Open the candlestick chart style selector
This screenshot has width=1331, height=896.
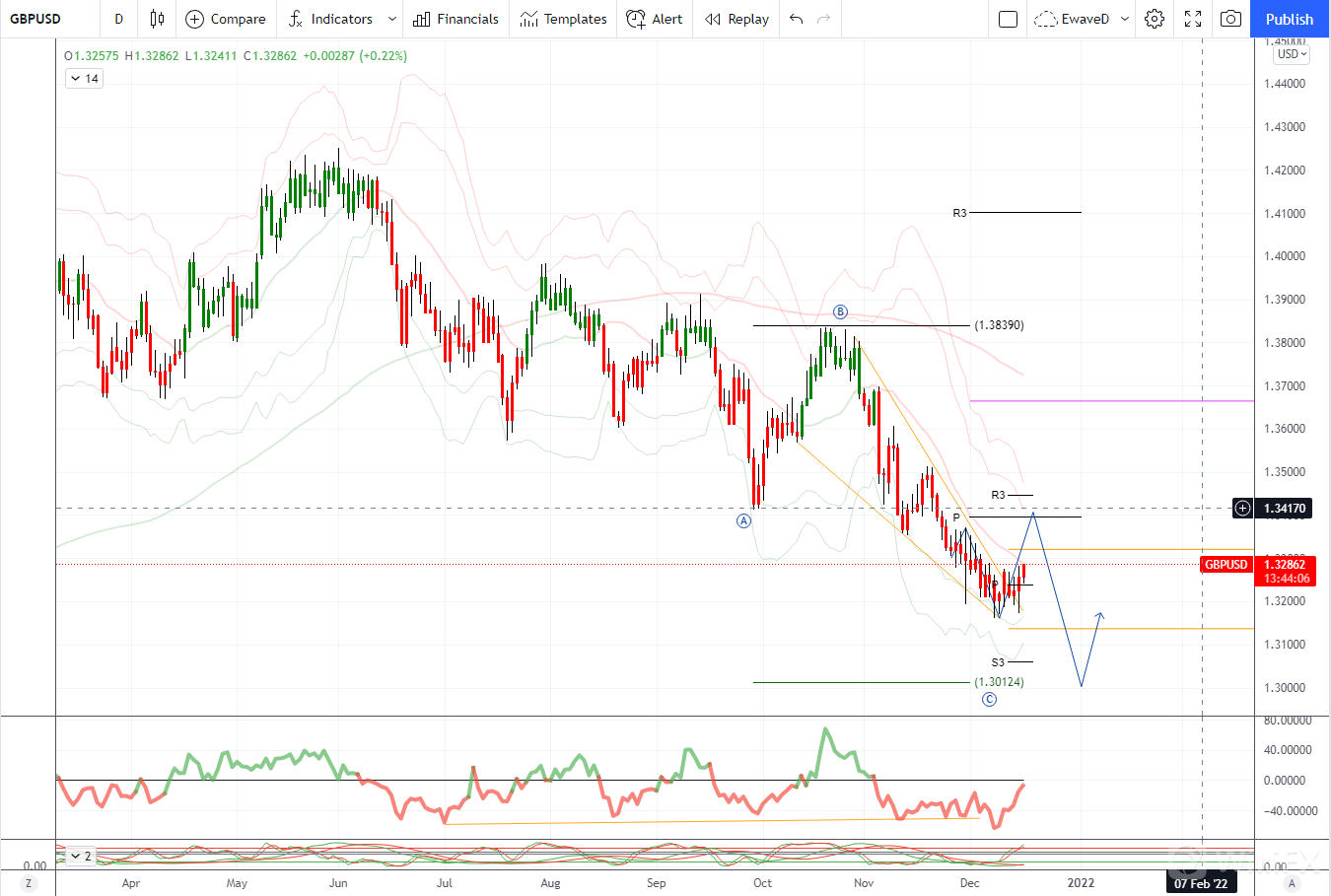[157, 19]
